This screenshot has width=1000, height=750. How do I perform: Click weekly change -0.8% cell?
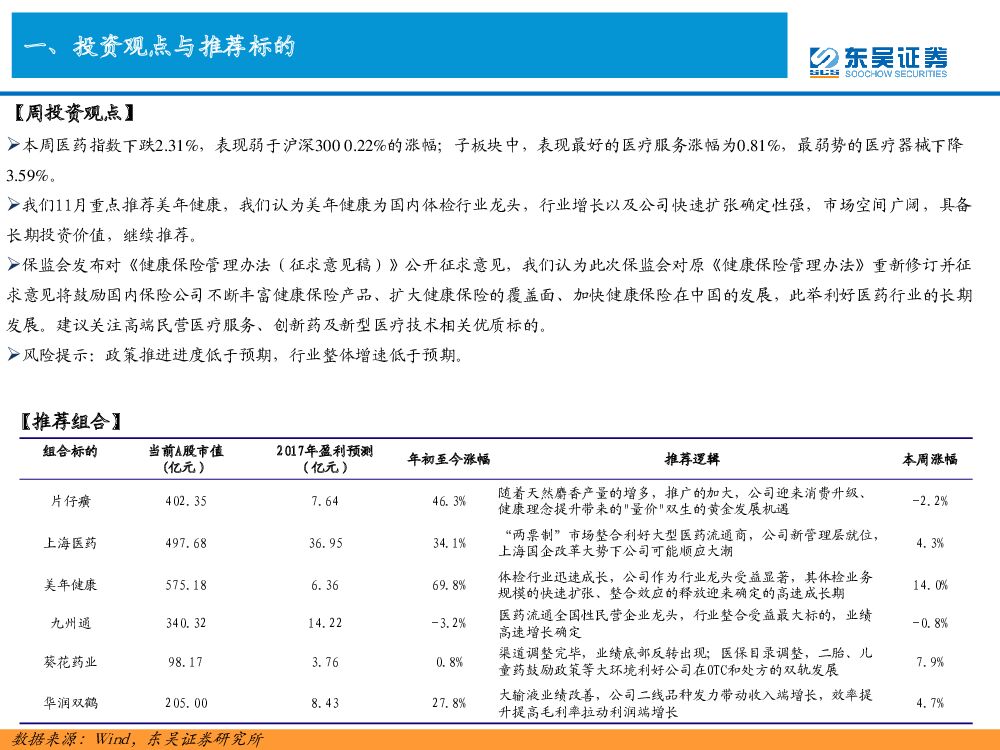coord(930,623)
